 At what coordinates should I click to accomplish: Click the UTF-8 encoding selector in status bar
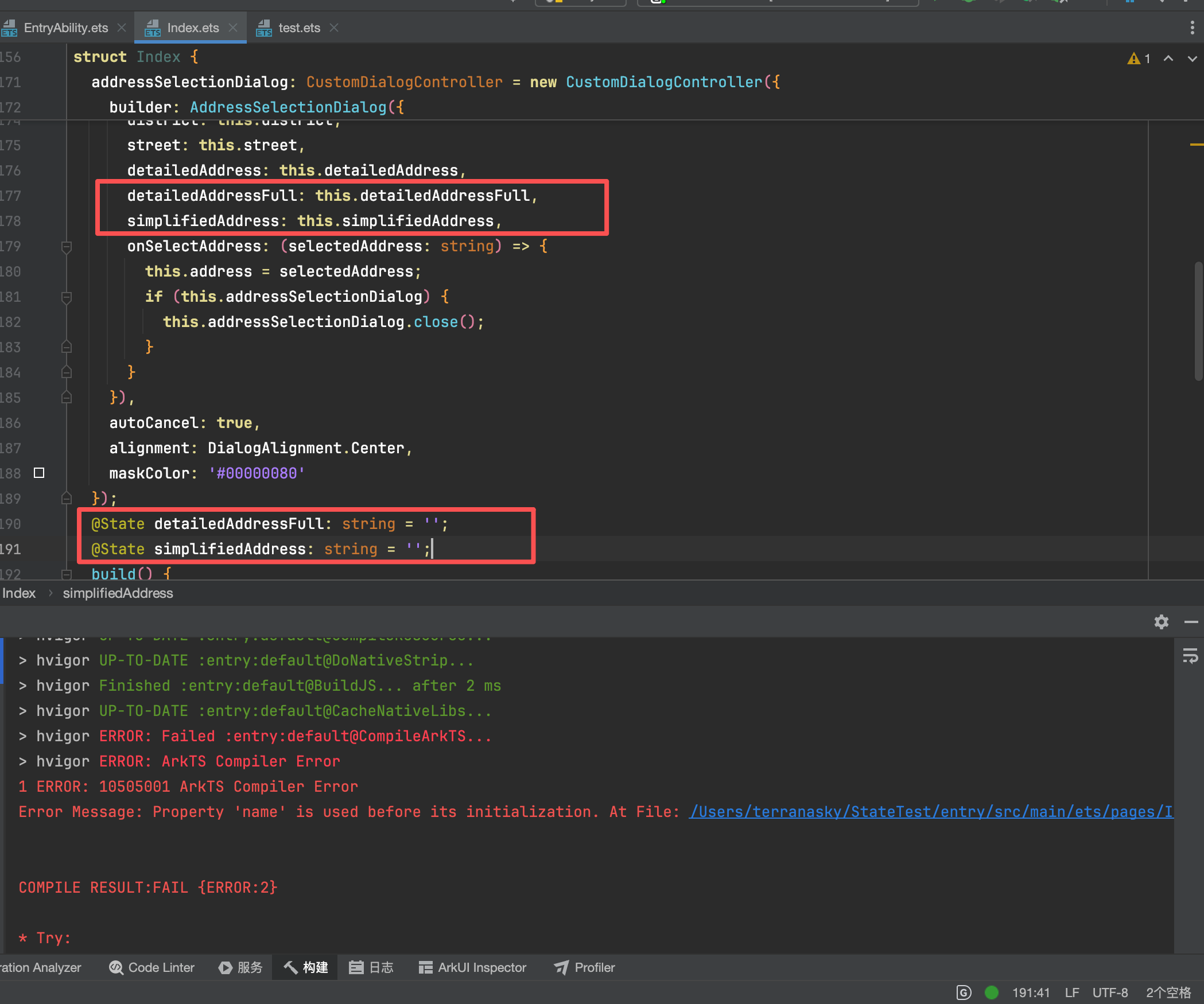1110,993
